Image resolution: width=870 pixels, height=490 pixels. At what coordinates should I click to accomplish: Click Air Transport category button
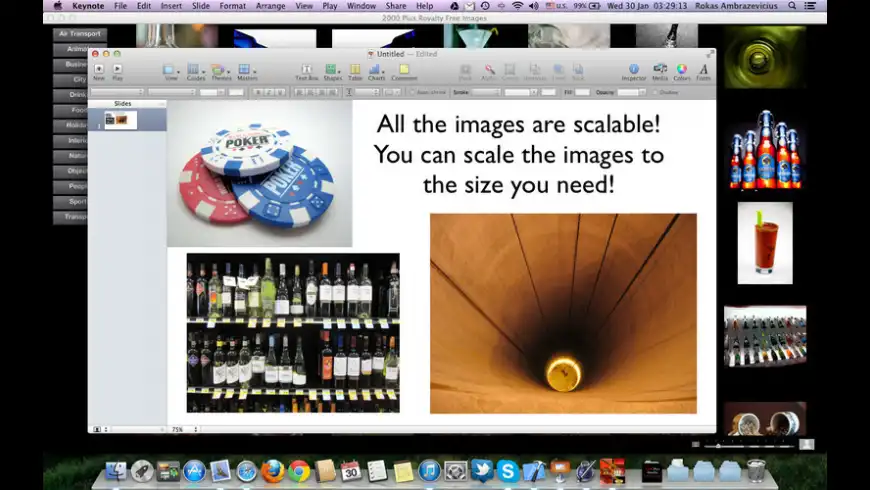80,34
